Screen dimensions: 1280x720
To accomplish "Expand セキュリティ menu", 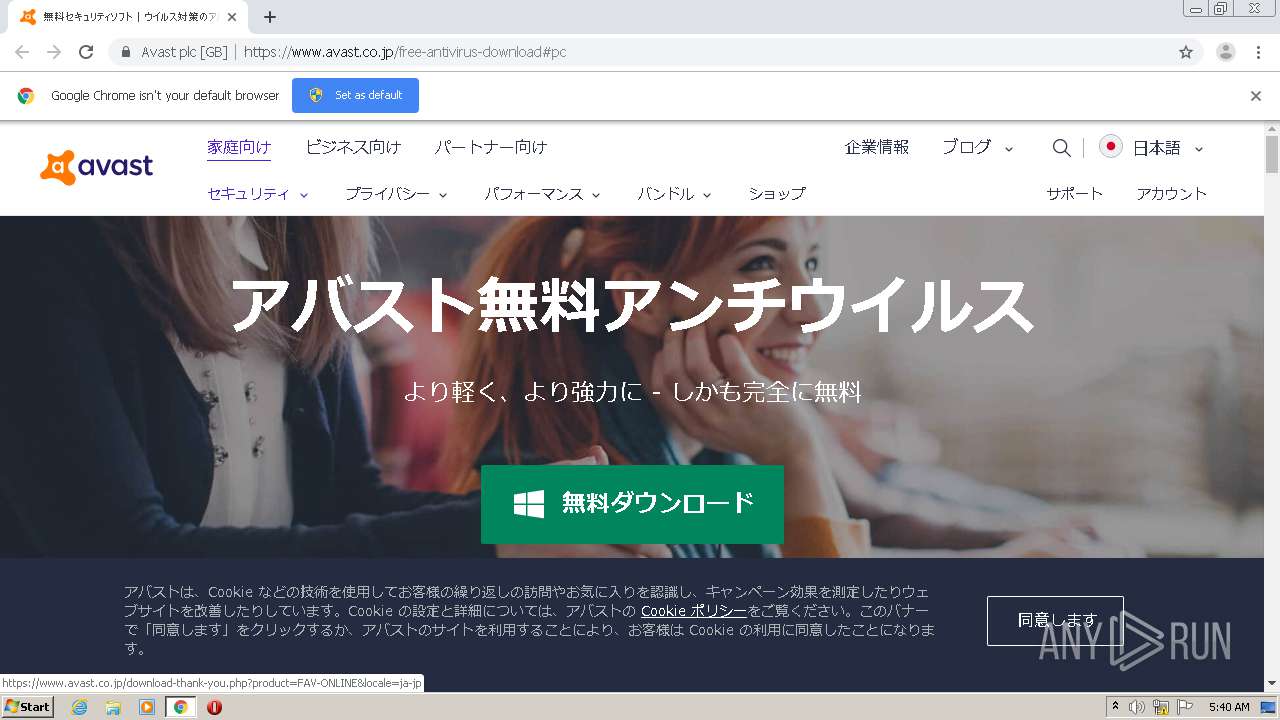I will tap(258, 194).
